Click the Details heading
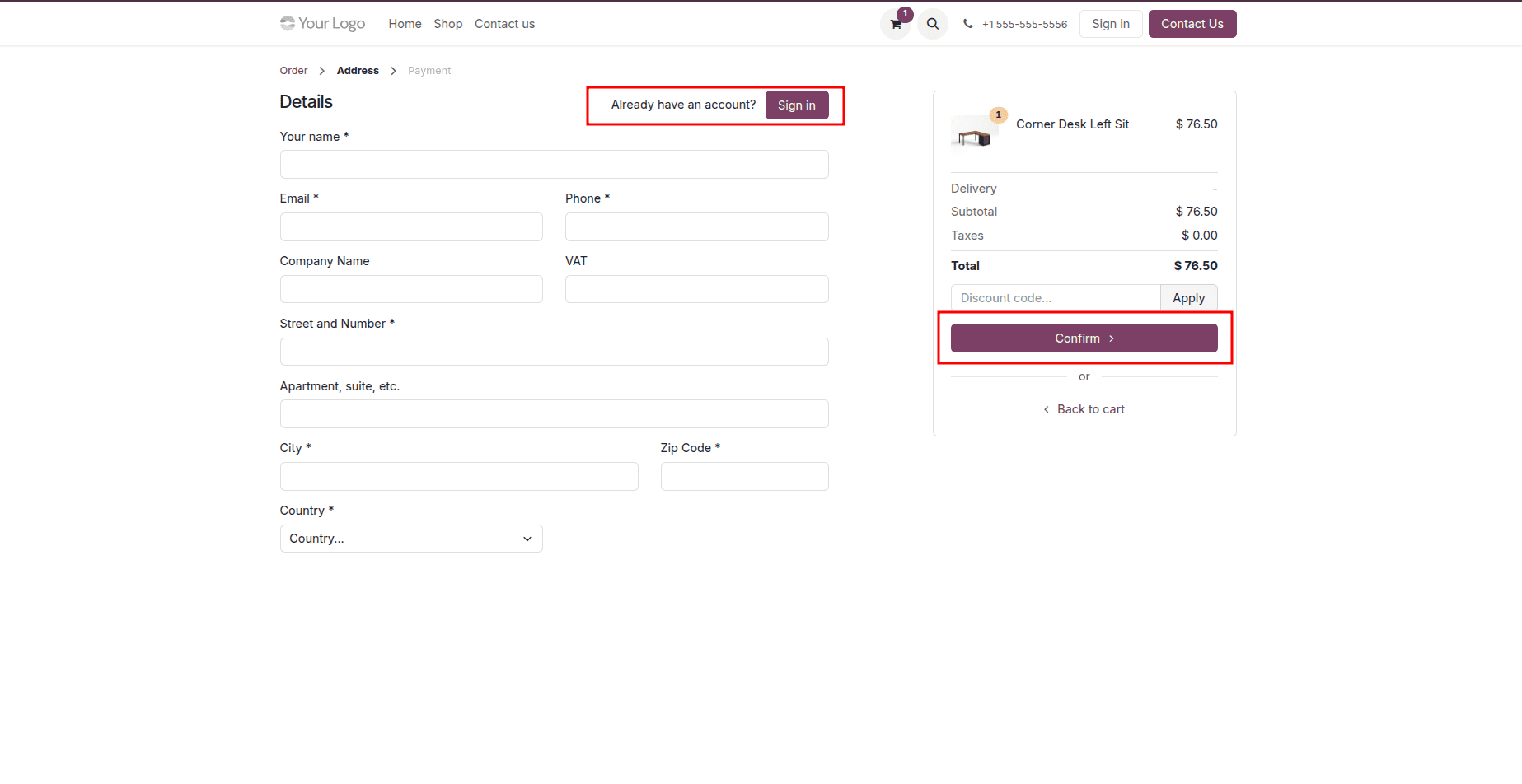1522x784 pixels. [307, 102]
